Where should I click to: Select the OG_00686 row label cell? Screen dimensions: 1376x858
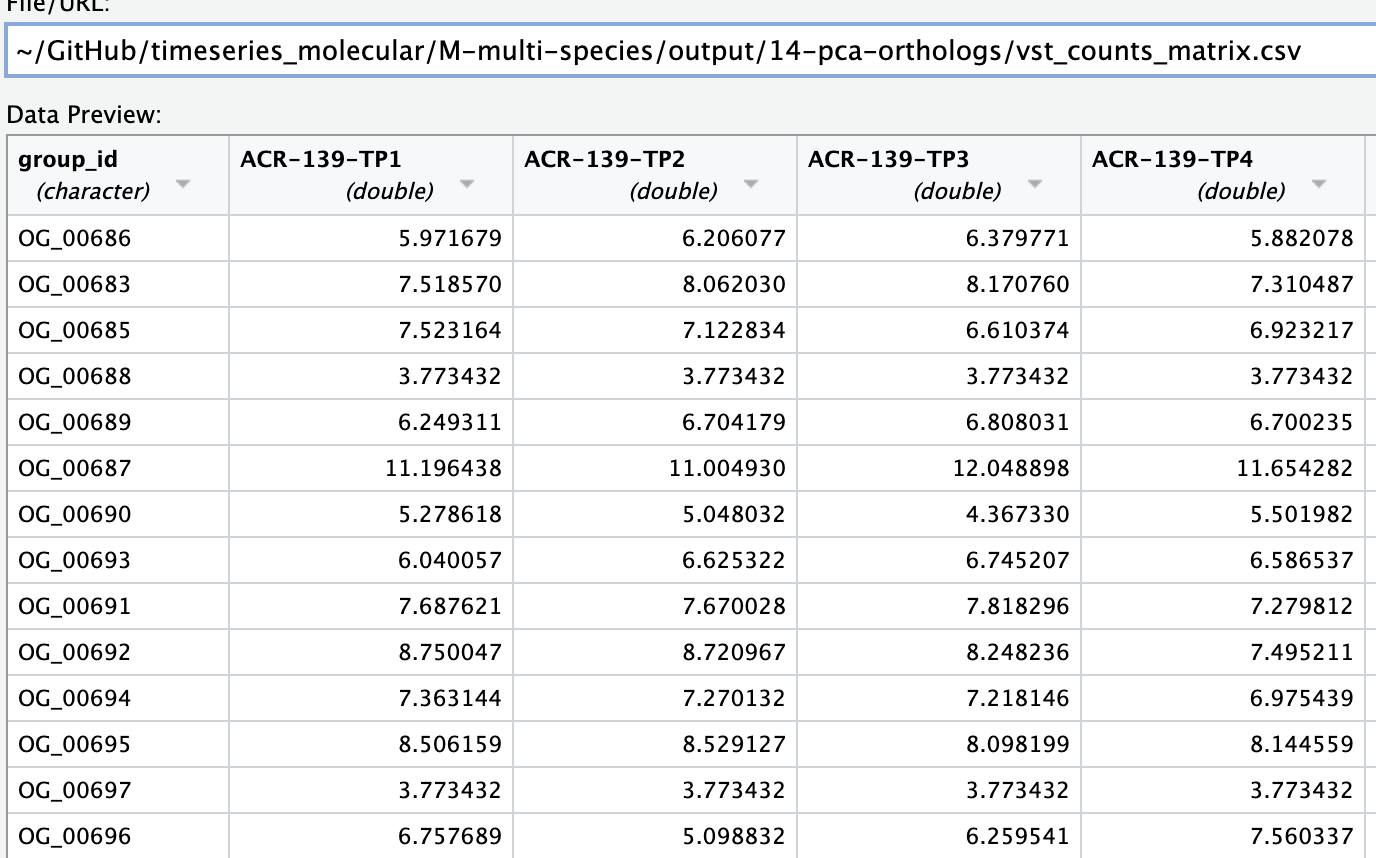74,238
